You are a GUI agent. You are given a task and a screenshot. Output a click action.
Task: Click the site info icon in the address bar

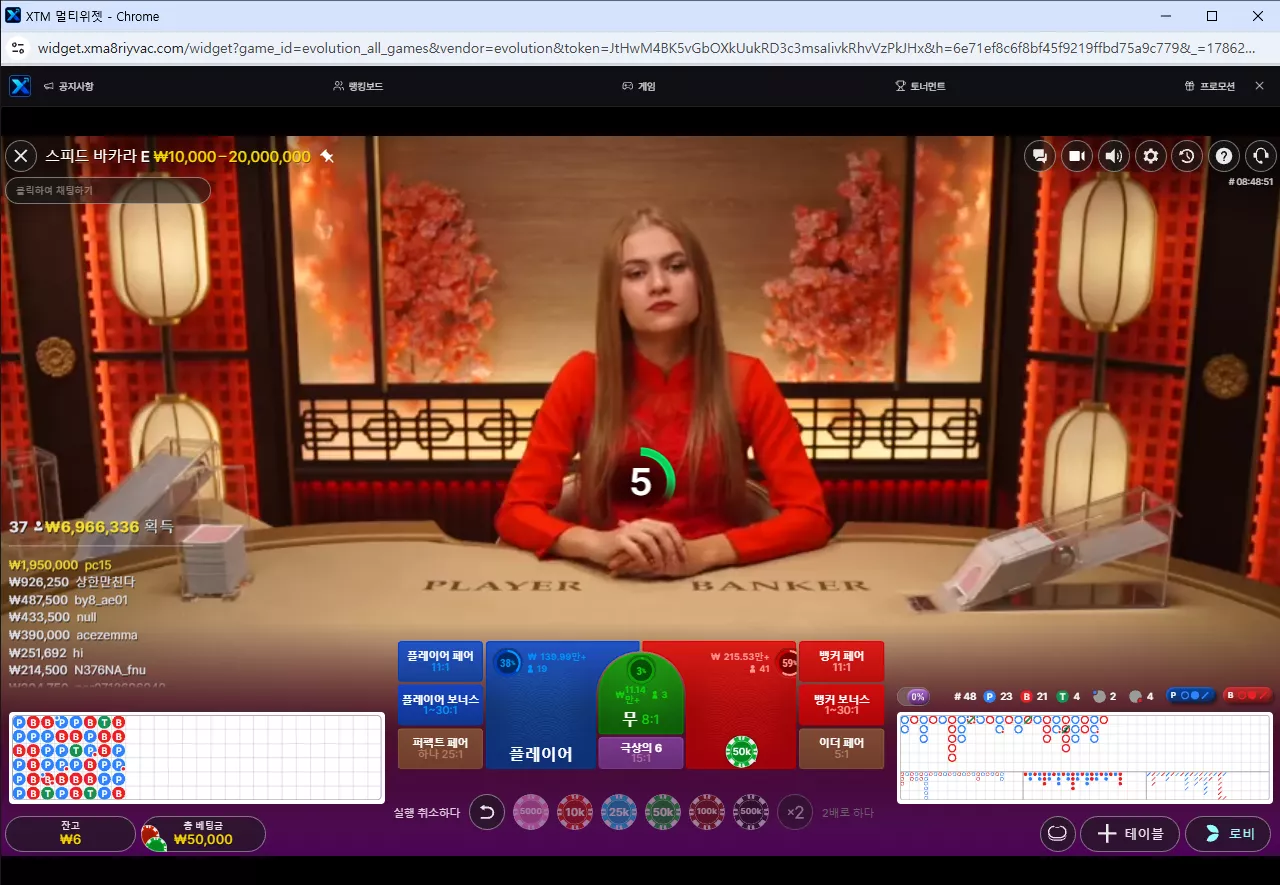point(19,48)
